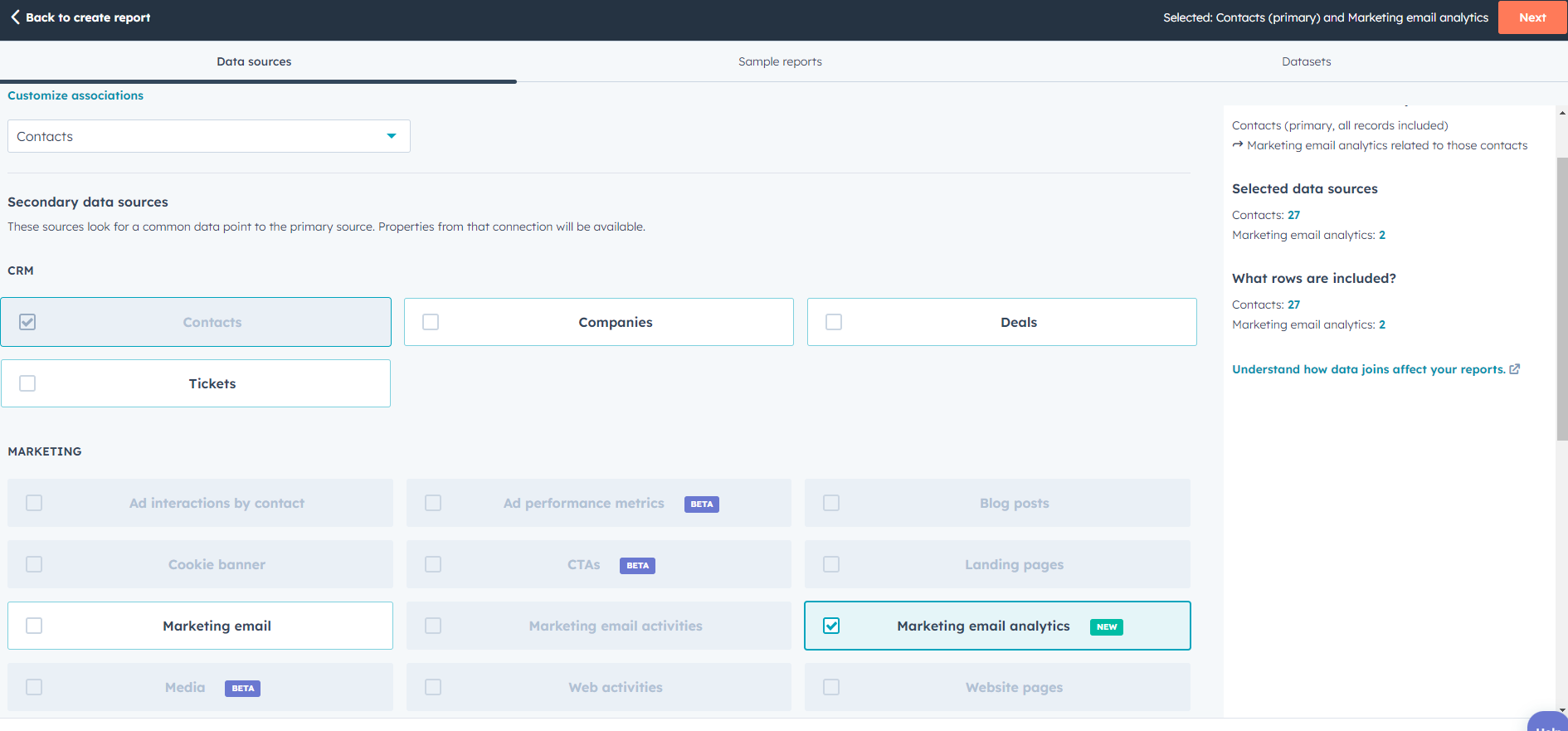Open the external link icon beside data joins

point(1514,369)
